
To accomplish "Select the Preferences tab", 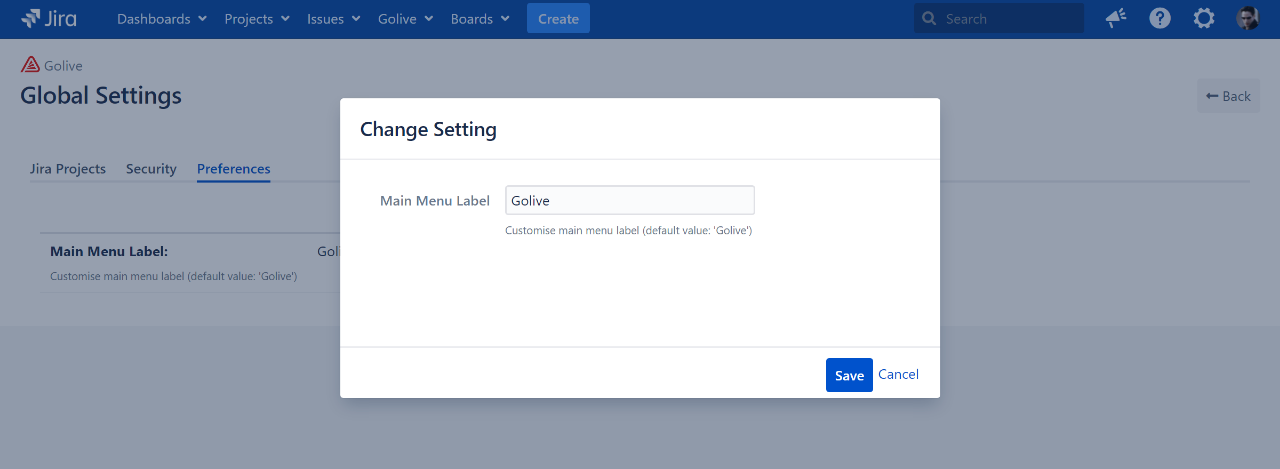I will [x=233, y=169].
